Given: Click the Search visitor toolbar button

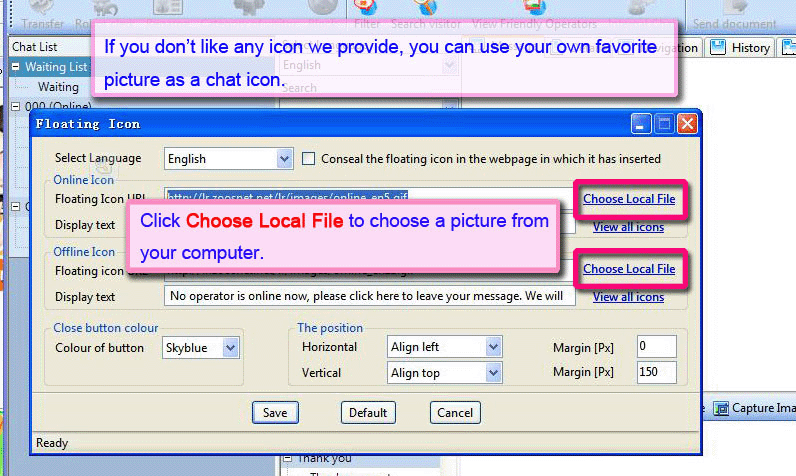Looking at the screenshot, I should [x=426, y=15].
